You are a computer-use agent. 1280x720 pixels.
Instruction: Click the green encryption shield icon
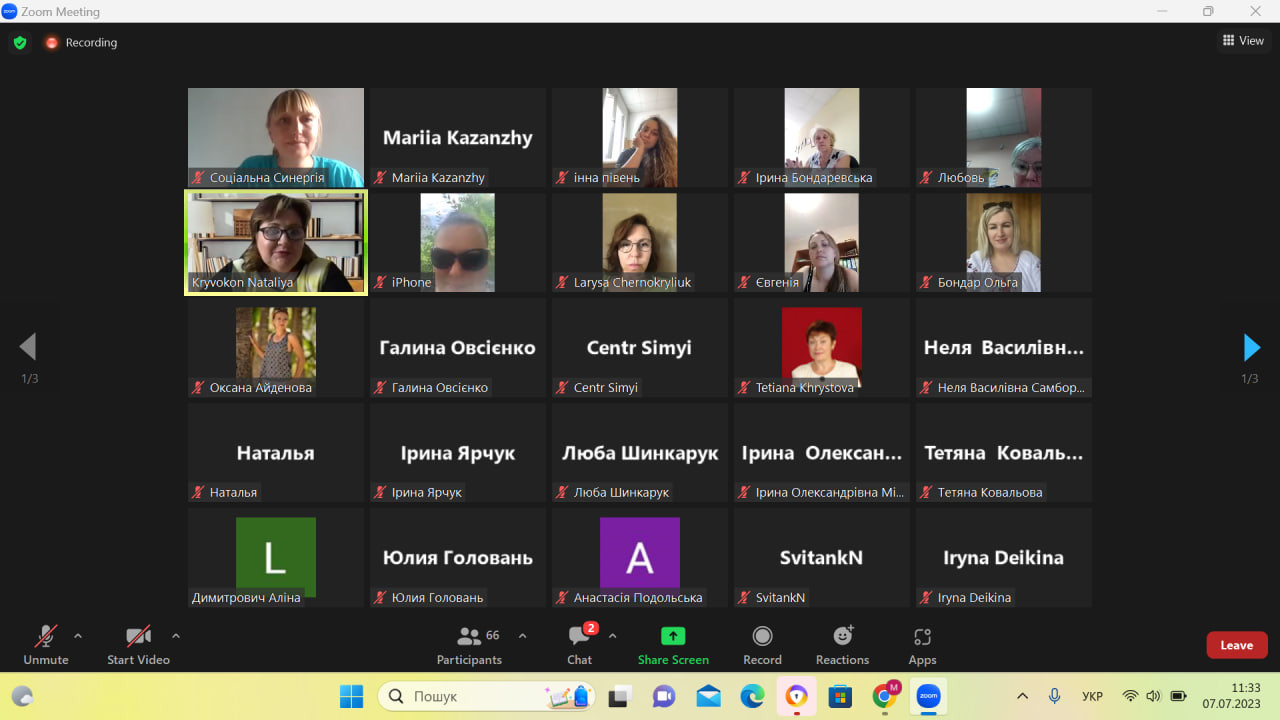[19, 43]
